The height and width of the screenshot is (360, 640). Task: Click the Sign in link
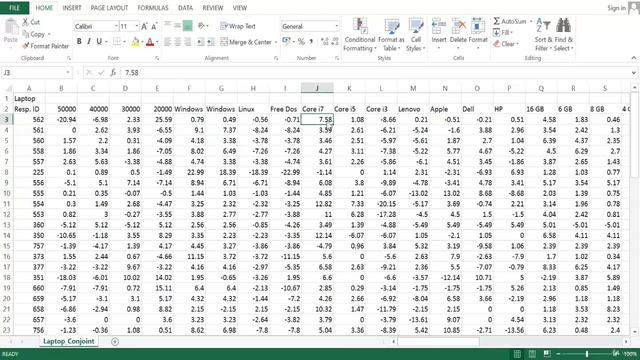coord(616,8)
